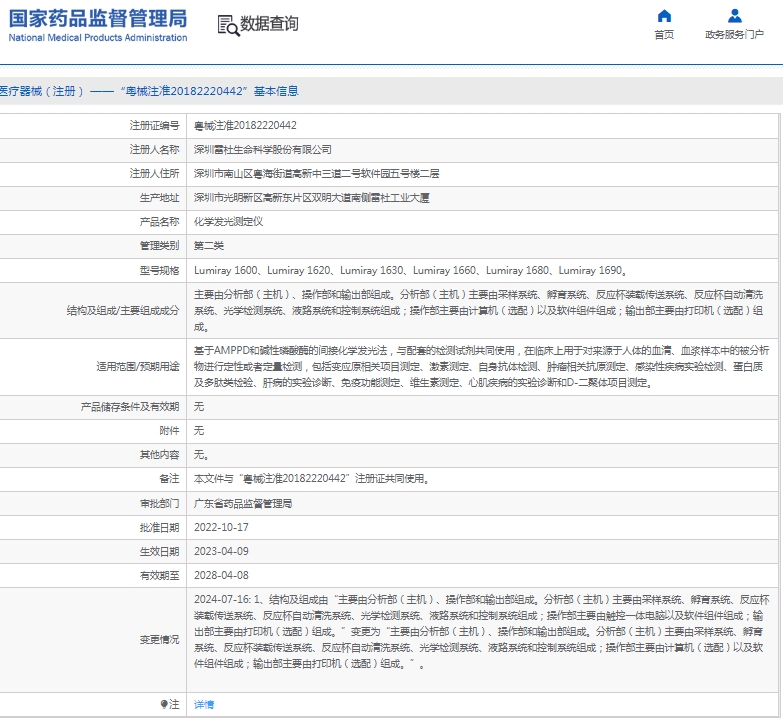Click the 结构及组成/主要组成成分 label
This screenshot has width=783, height=721.
pyautogui.click(x=123, y=311)
